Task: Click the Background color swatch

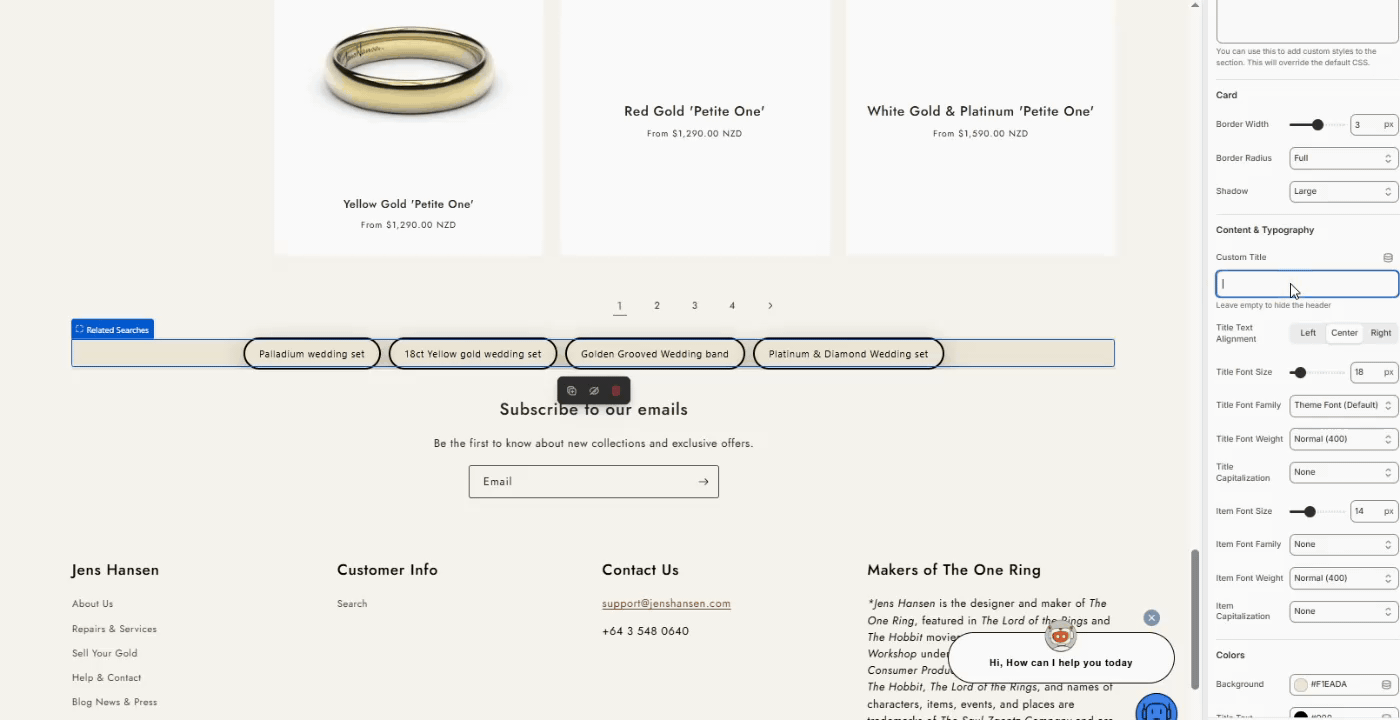Action: 1301,685
